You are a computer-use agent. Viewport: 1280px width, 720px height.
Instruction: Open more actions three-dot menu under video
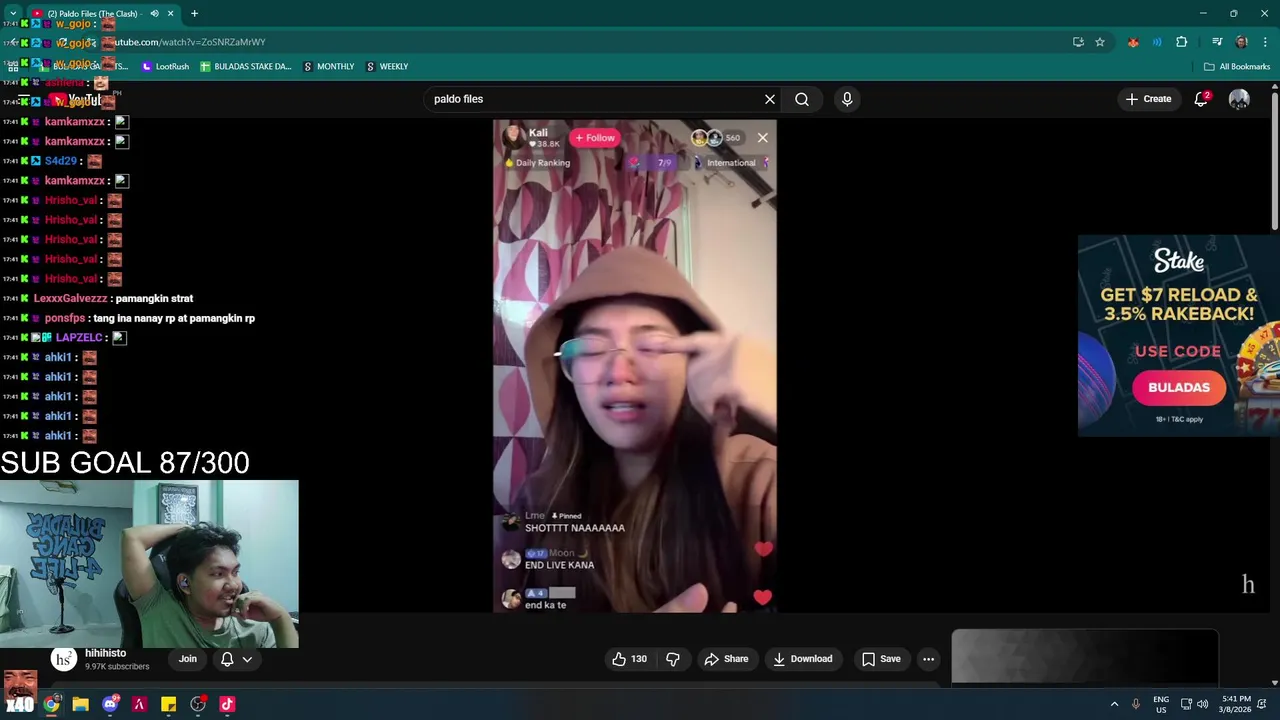(928, 659)
